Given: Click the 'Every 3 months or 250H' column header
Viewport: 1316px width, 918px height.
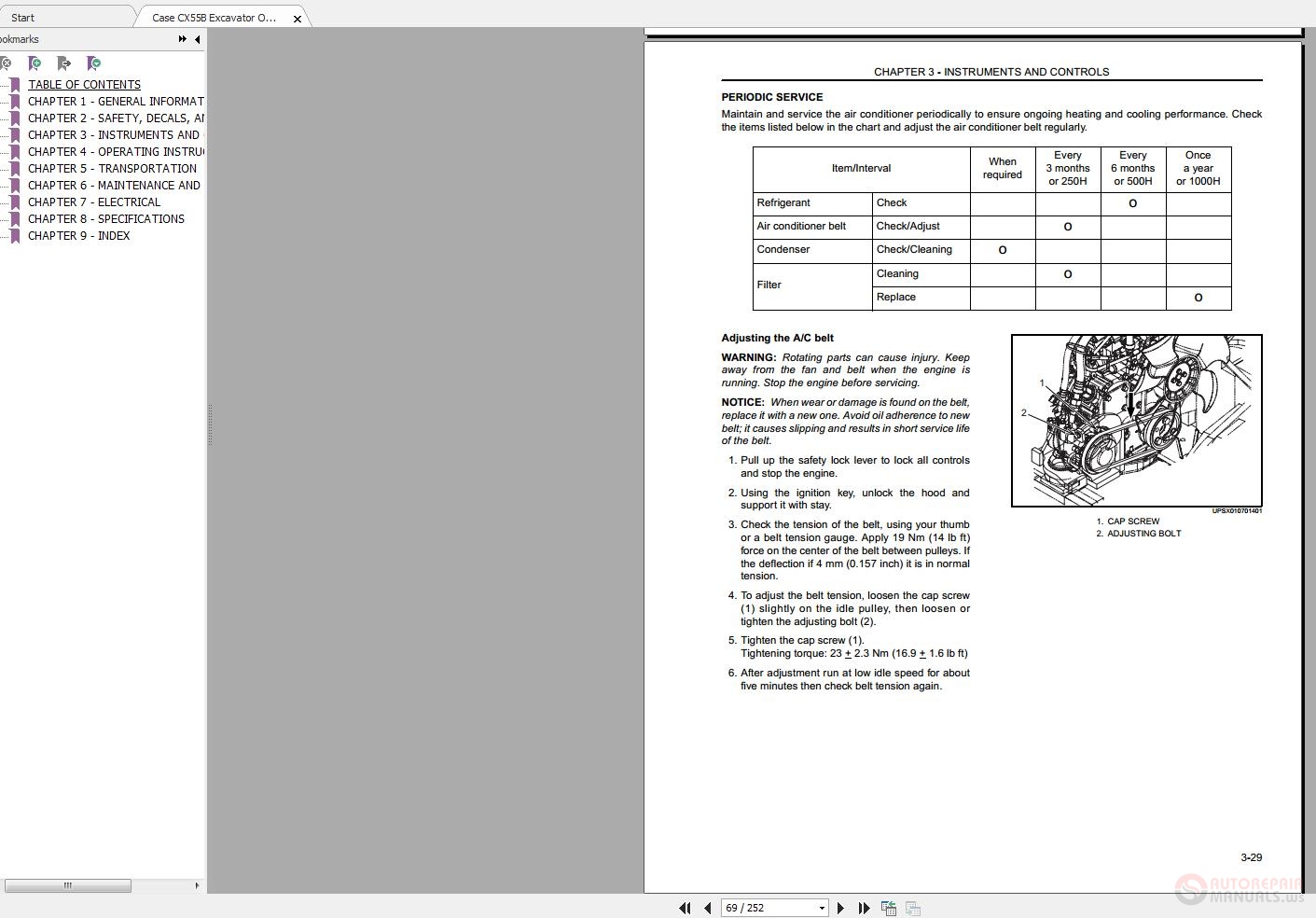Looking at the screenshot, I should pos(1068,169).
